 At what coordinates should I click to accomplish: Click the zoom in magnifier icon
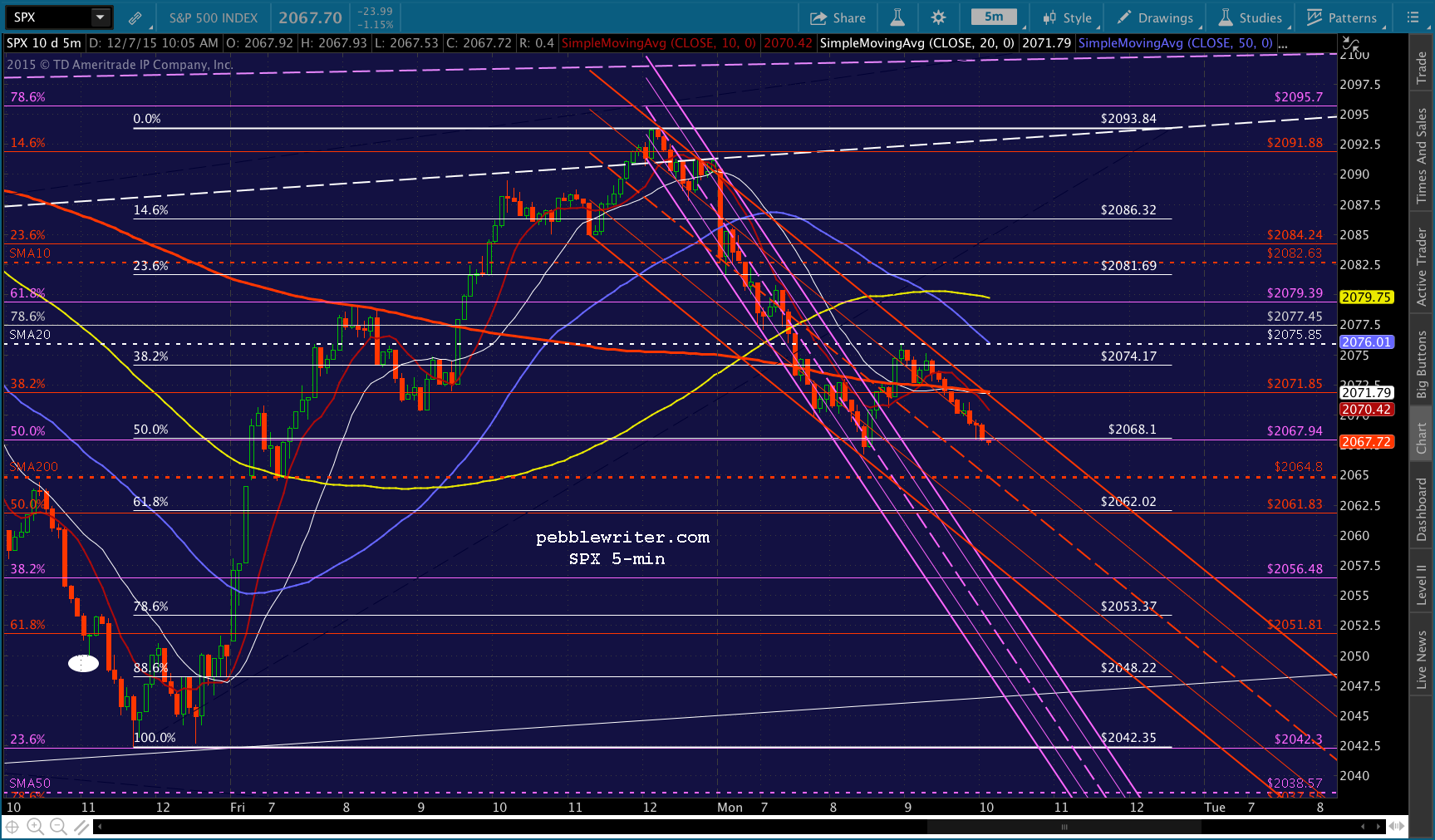click(35, 827)
